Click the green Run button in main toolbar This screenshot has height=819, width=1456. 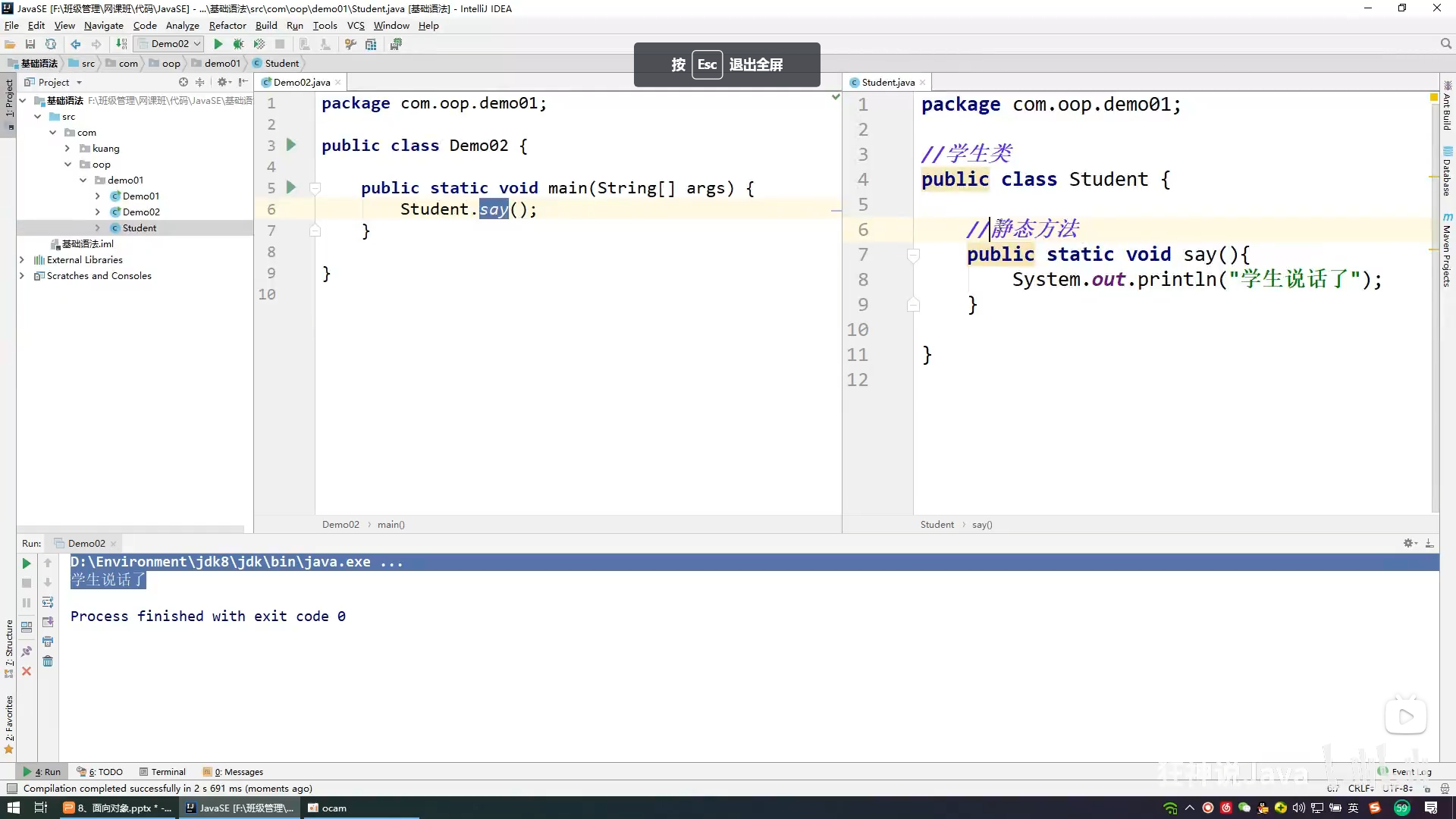pos(218,44)
